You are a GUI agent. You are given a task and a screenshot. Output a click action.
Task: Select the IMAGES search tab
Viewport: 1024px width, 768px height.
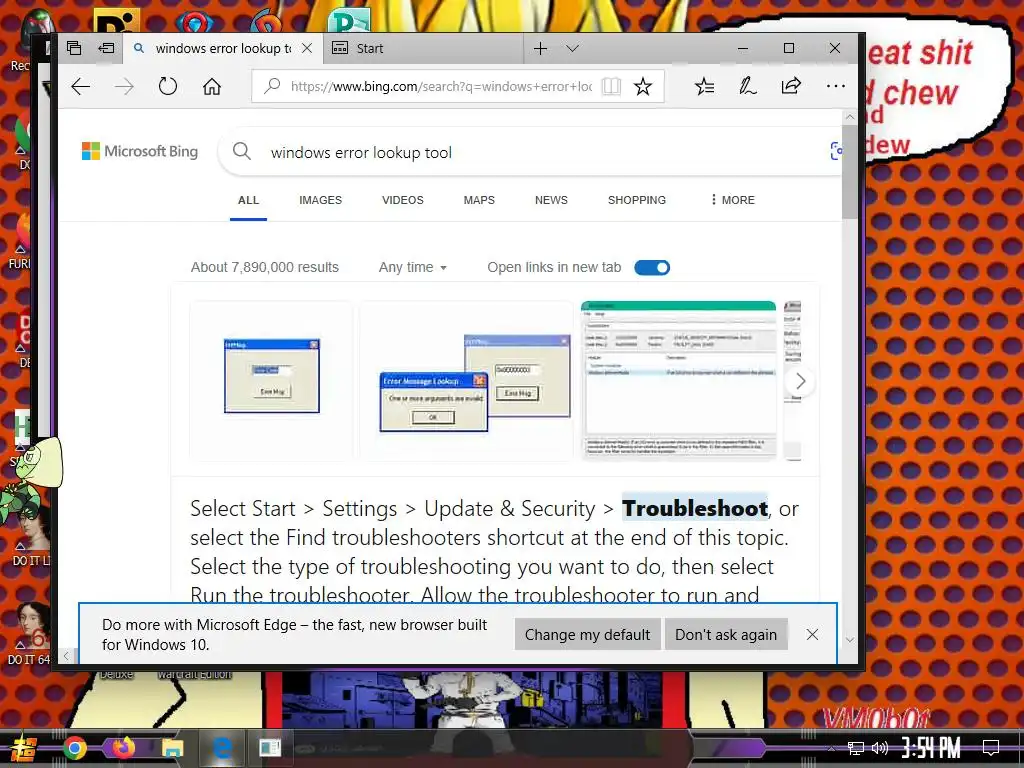[x=320, y=200]
